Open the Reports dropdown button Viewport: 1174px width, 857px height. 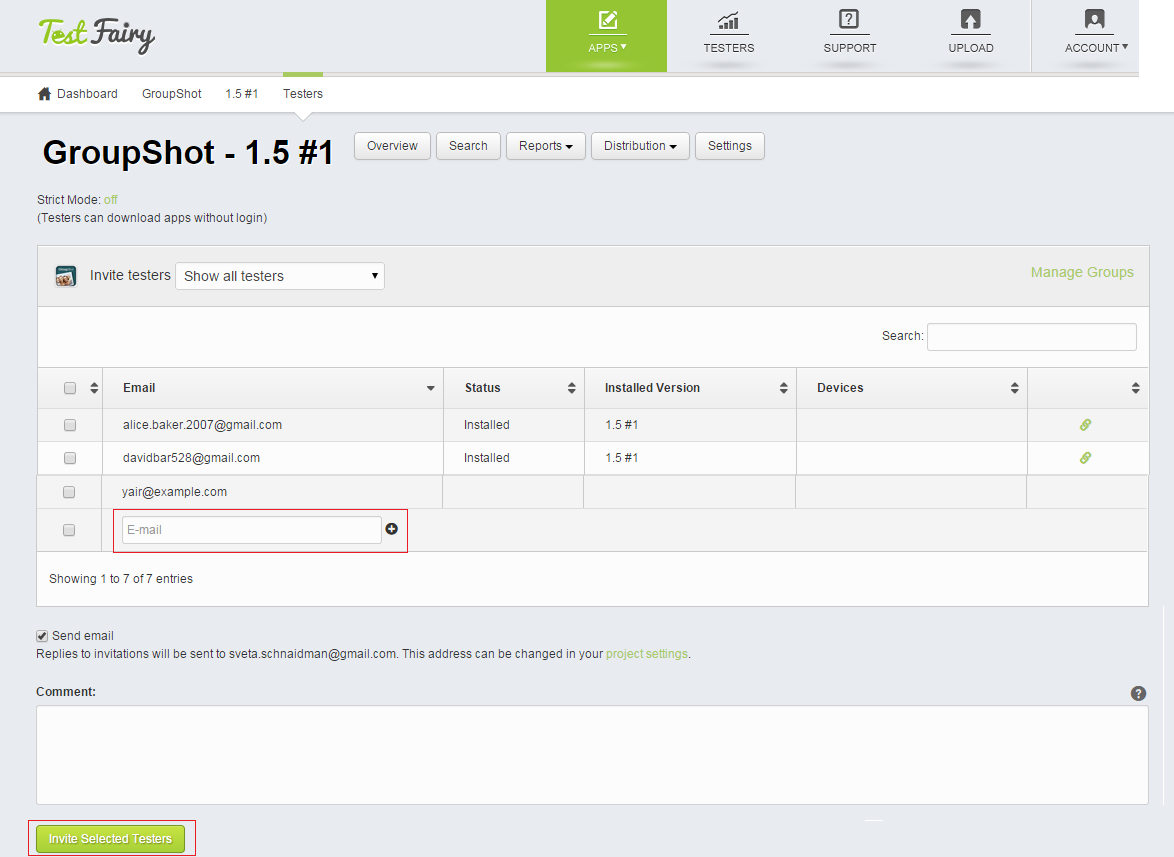(545, 146)
